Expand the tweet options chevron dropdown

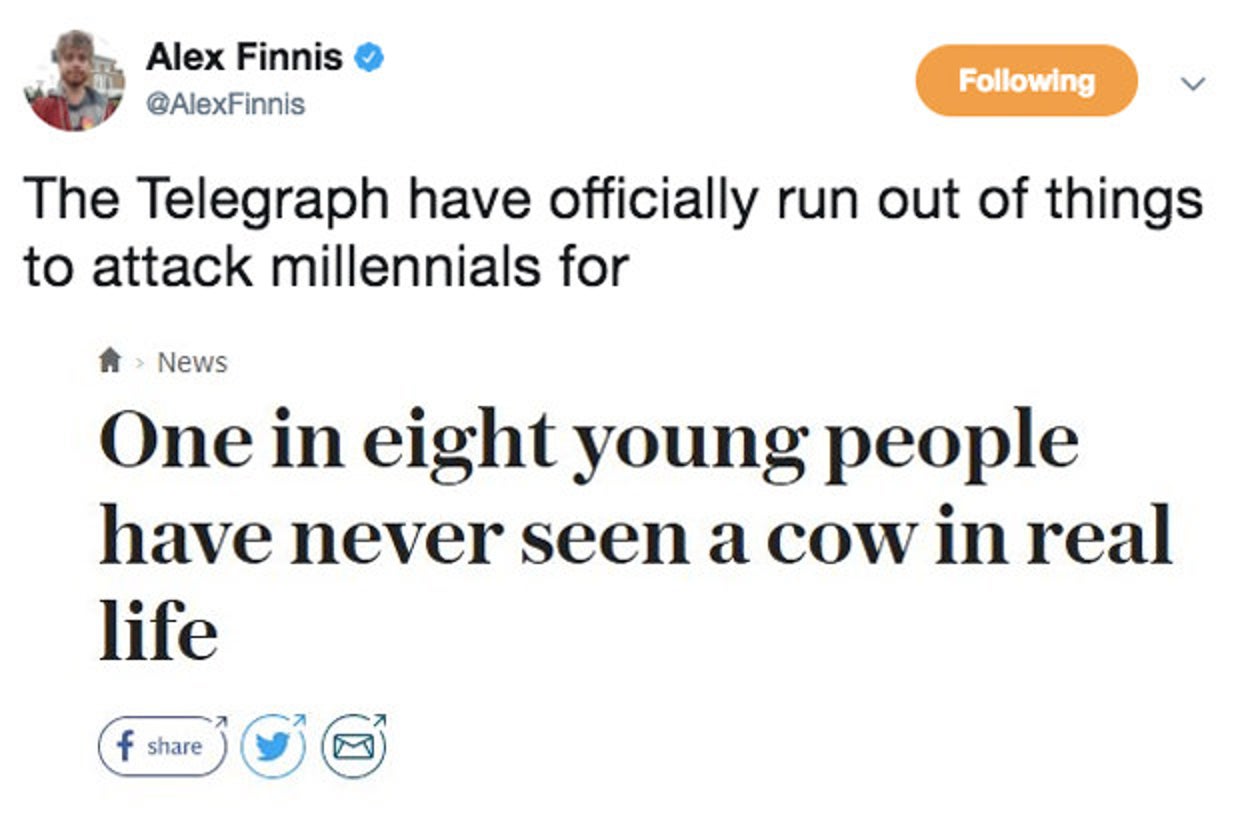point(1192,82)
